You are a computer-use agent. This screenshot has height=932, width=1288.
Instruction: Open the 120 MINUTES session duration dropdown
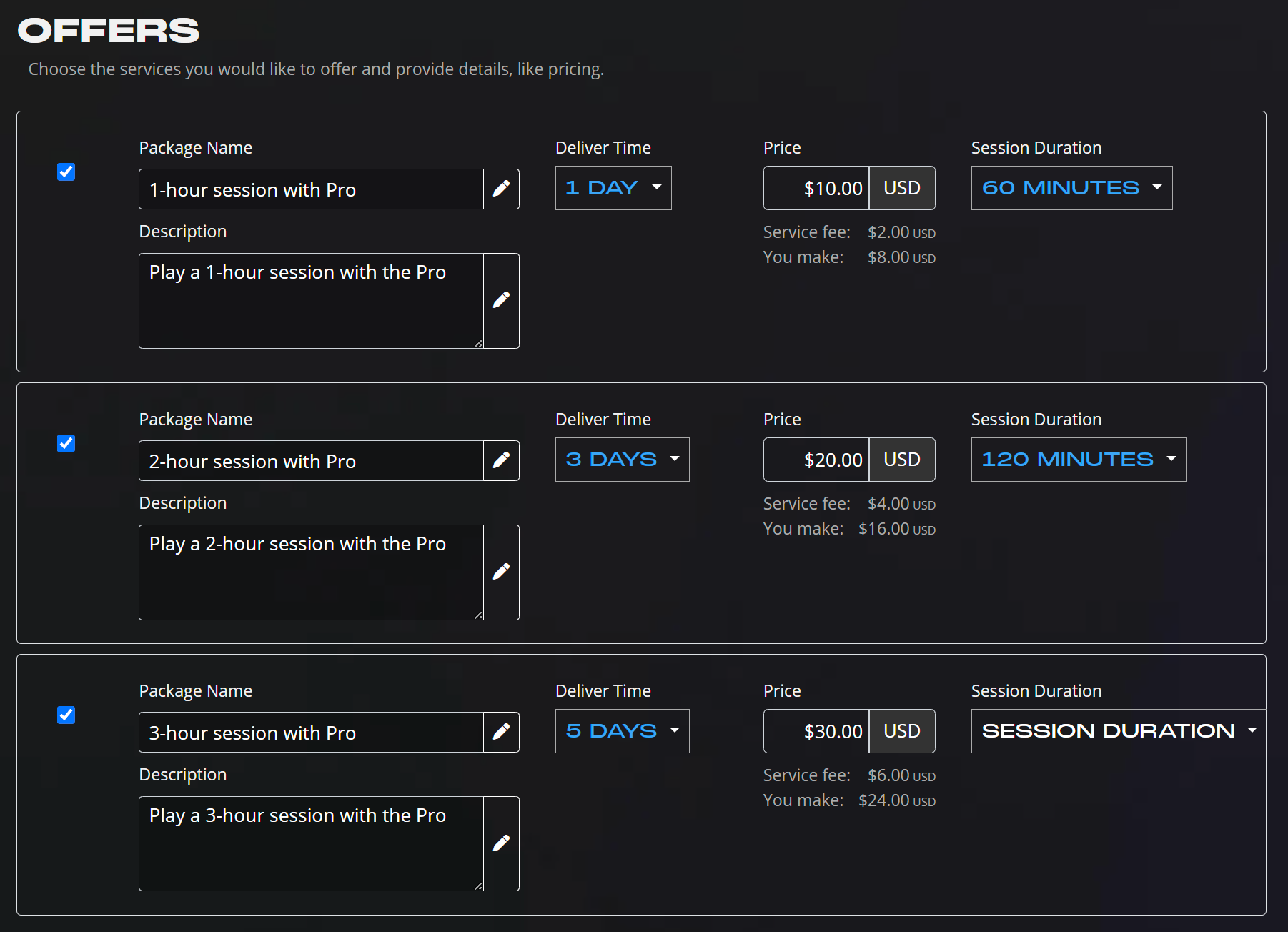(1079, 460)
